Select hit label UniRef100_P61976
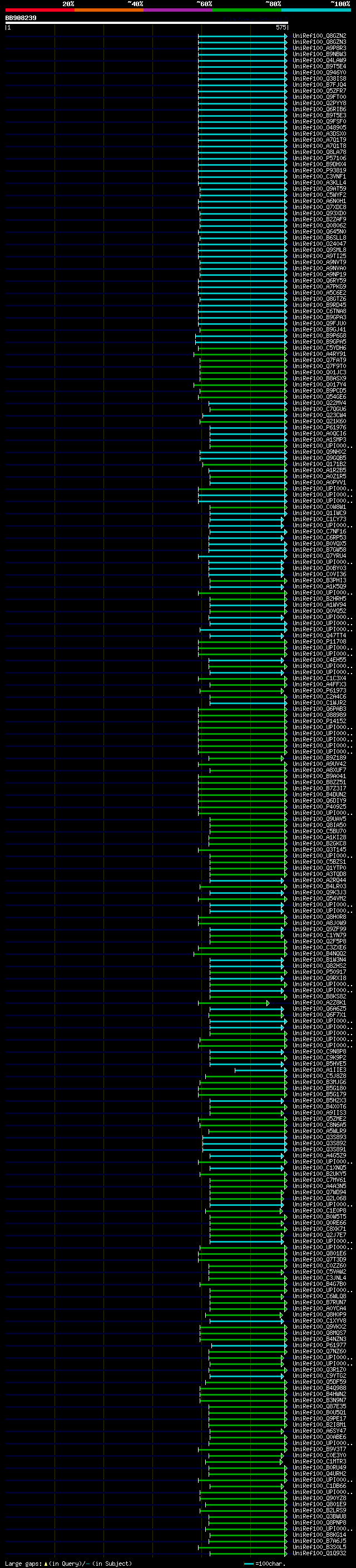Screen dimensions: 356x1568 (319, 427)
